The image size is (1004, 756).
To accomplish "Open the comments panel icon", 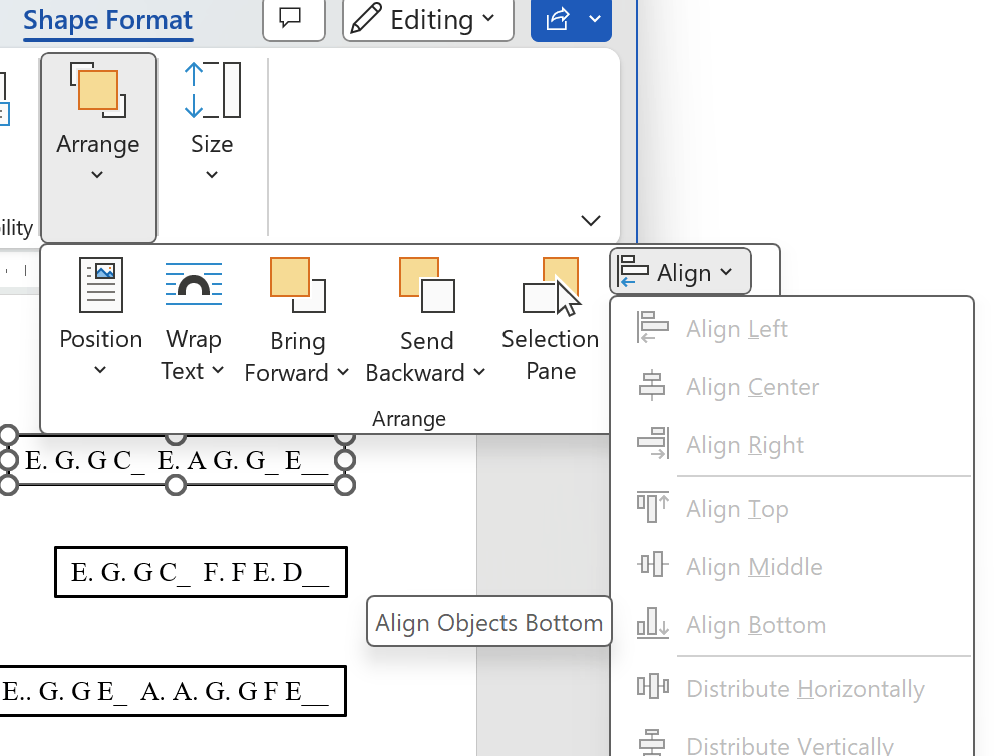I will 293,18.
